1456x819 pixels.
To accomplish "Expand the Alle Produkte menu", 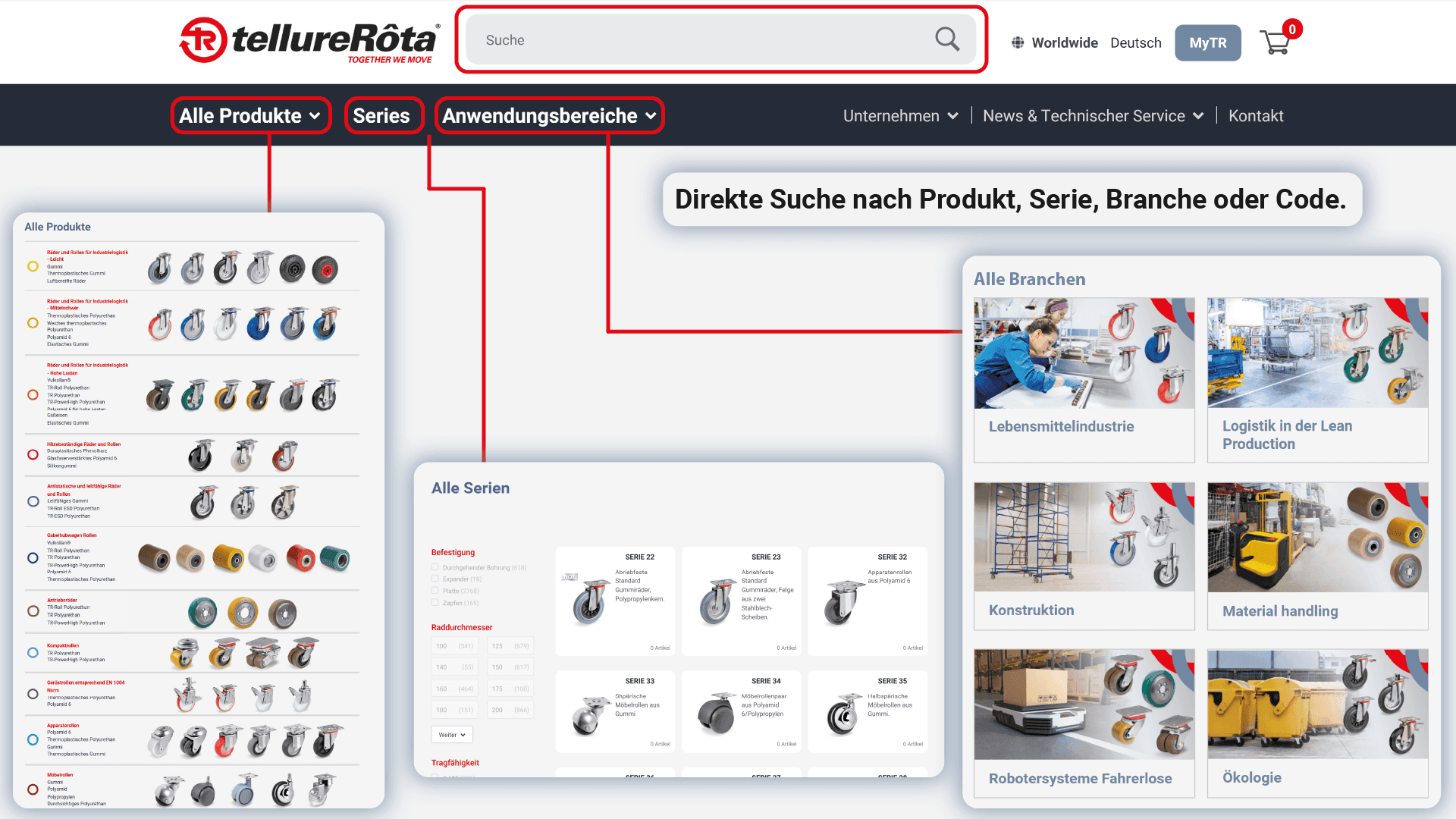I will point(250,116).
